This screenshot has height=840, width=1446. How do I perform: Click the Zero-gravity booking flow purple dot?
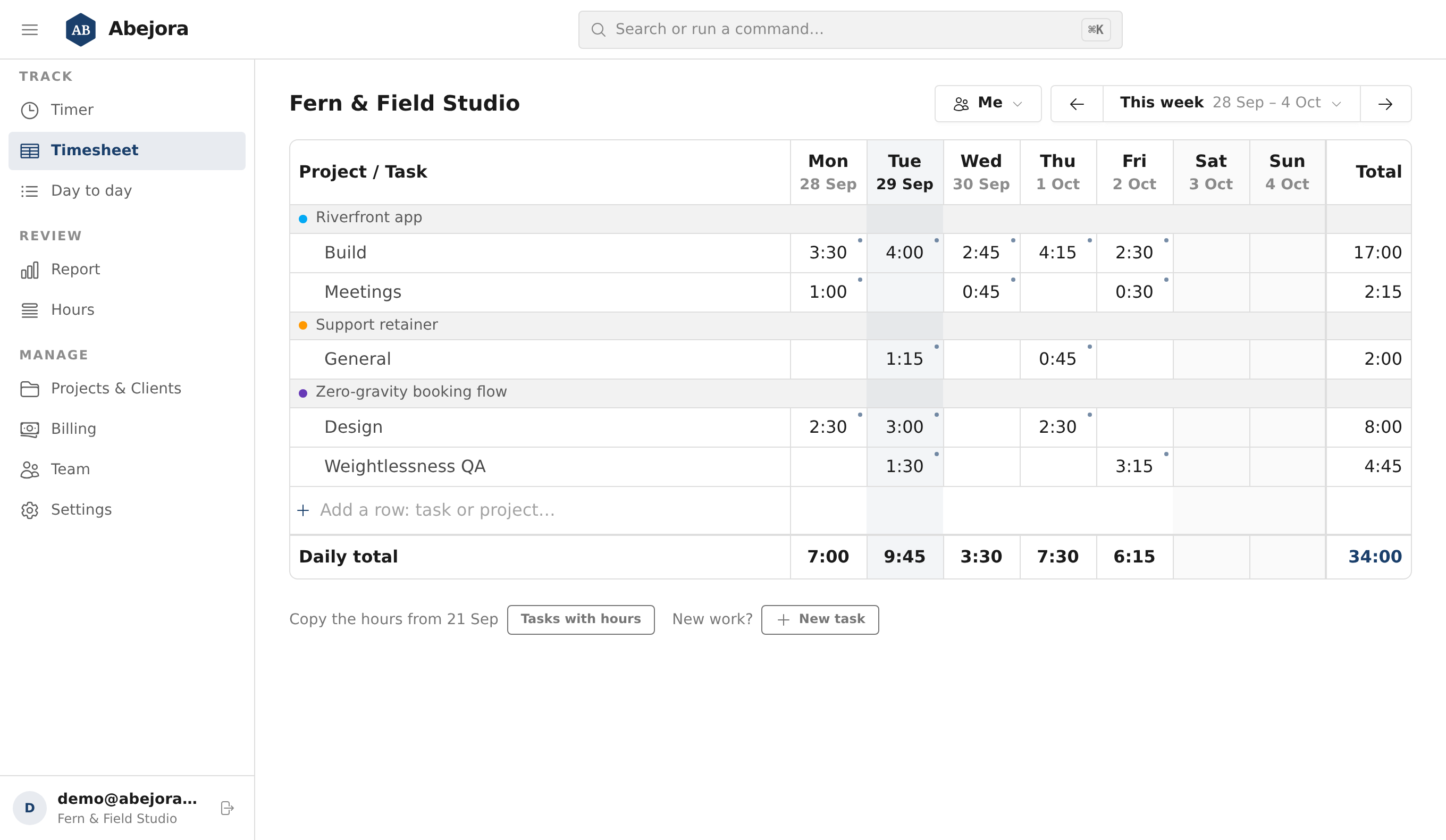click(x=303, y=393)
